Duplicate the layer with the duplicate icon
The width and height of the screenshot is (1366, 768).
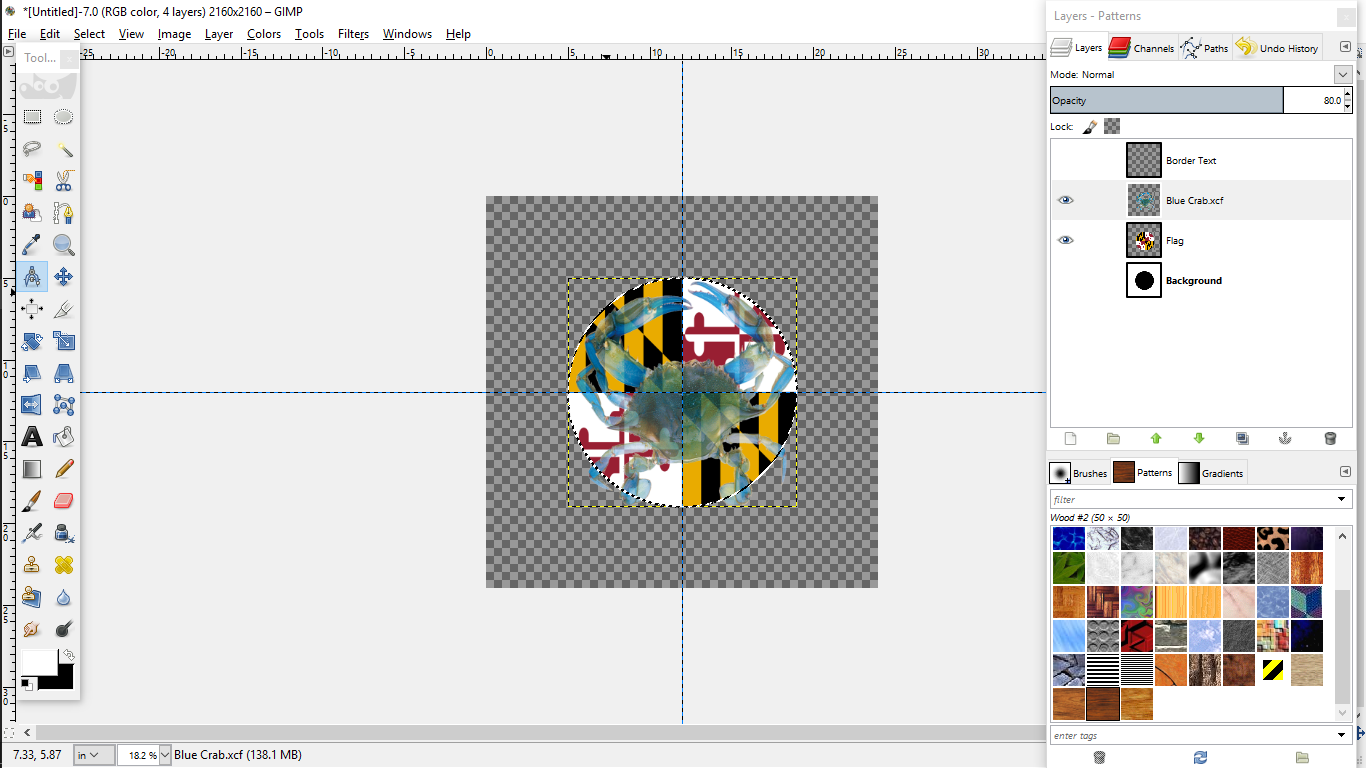click(x=1242, y=438)
